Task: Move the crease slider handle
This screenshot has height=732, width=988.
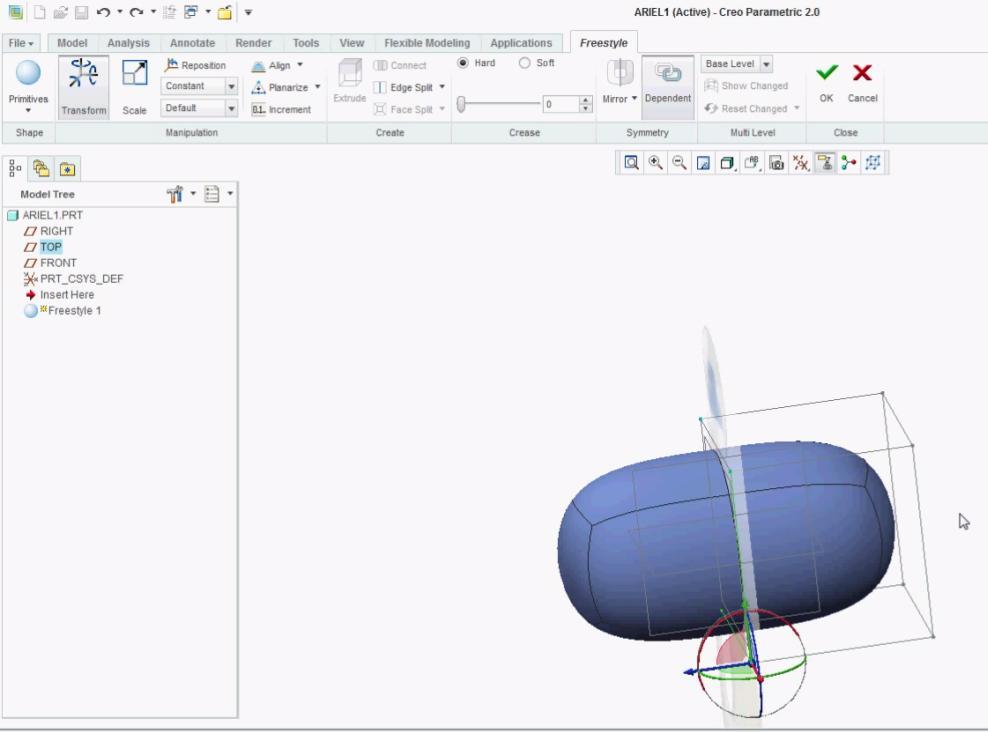Action: click(x=461, y=105)
